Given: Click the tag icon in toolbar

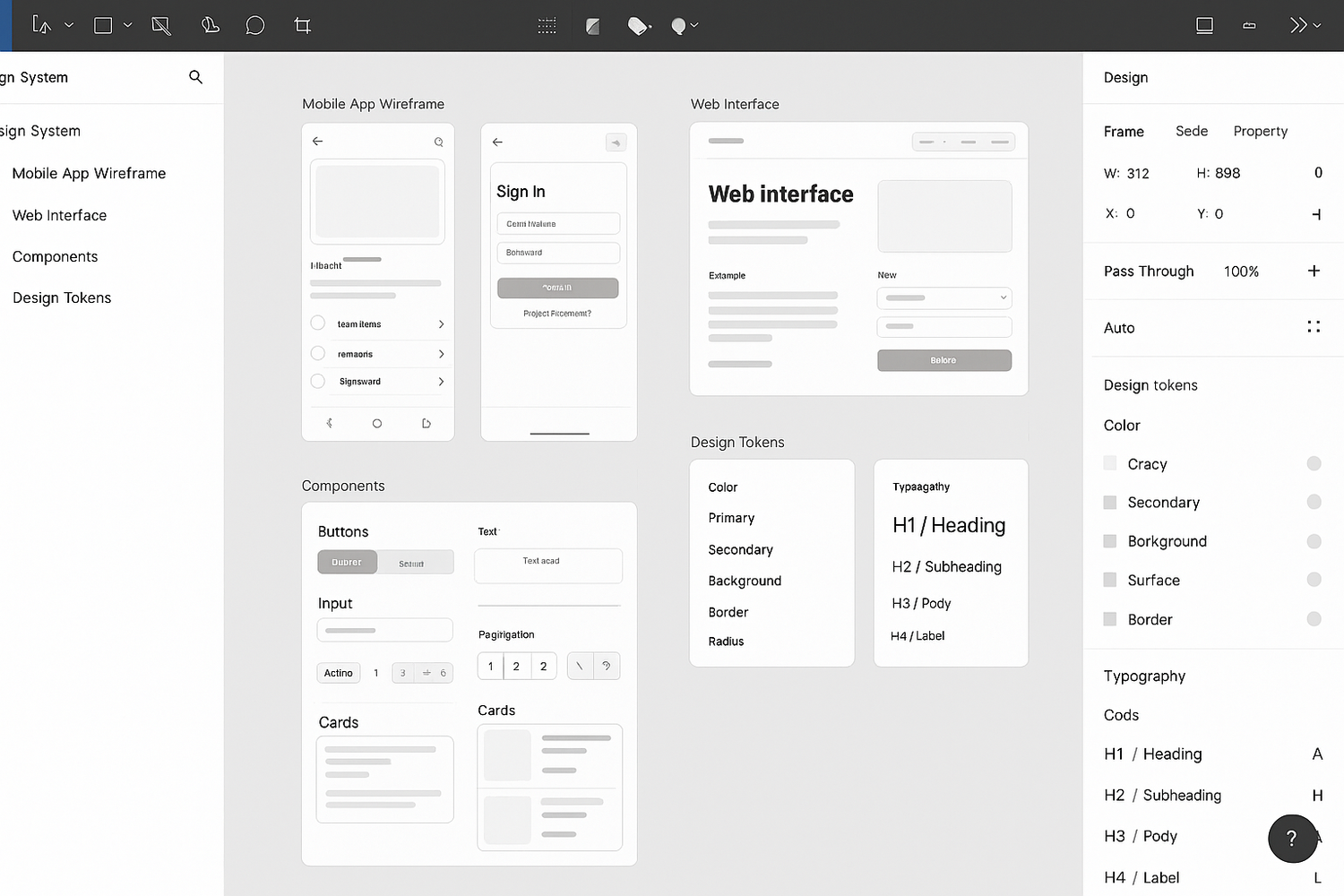Looking at the screenshot, I should click(638, 26).
